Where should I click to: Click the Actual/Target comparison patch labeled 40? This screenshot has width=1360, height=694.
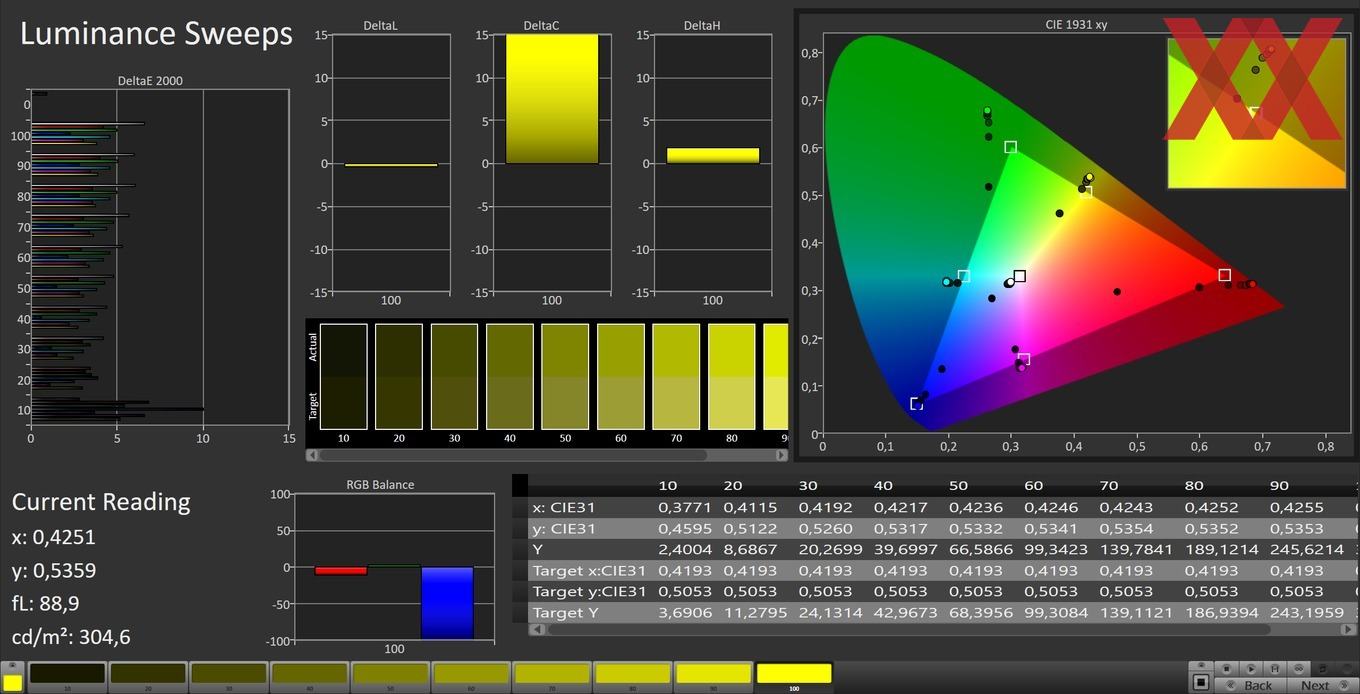(x=510, y=377)
